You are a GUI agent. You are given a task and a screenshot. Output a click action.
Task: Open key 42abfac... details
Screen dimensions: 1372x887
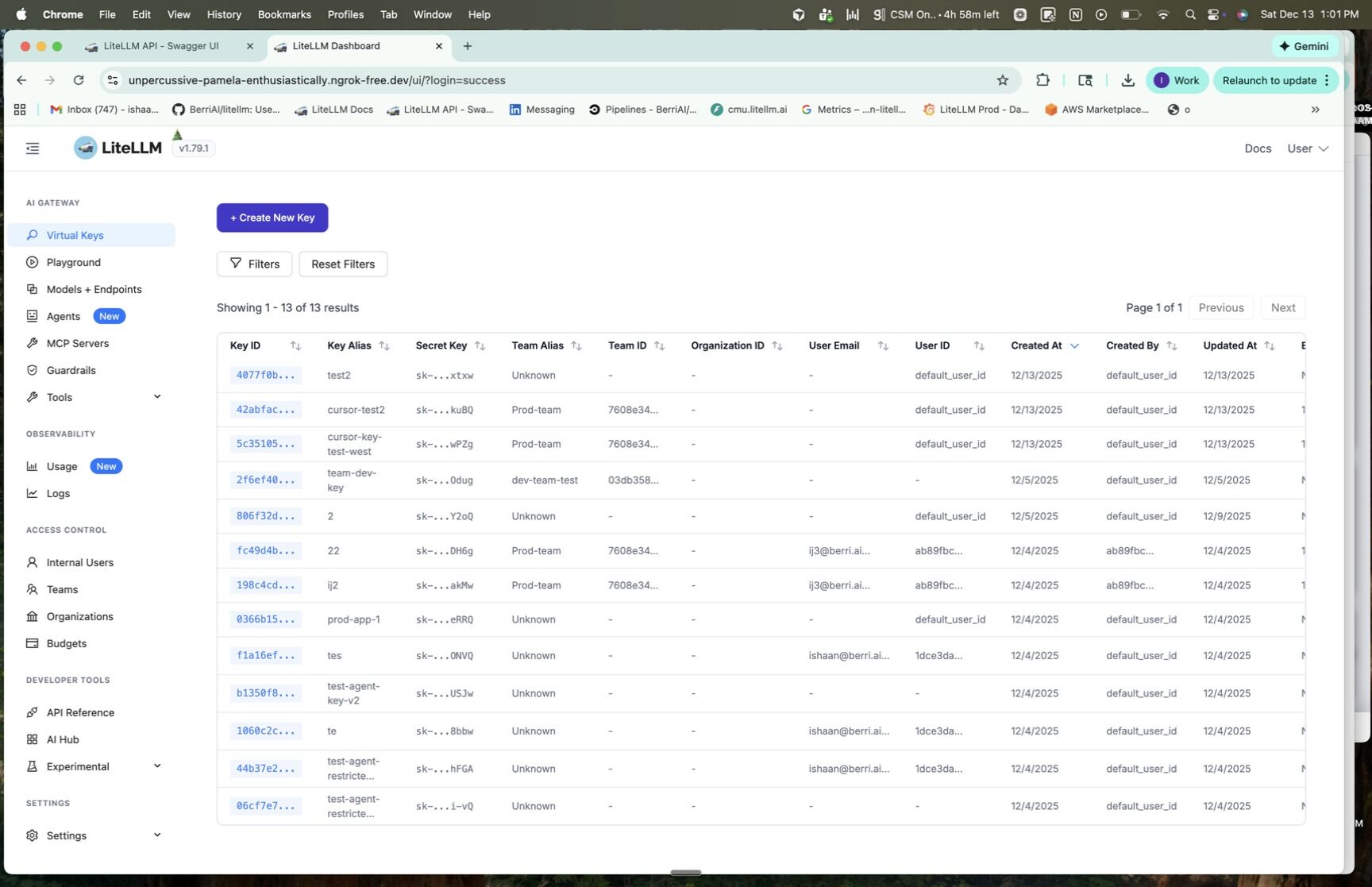tap(265, 410)
